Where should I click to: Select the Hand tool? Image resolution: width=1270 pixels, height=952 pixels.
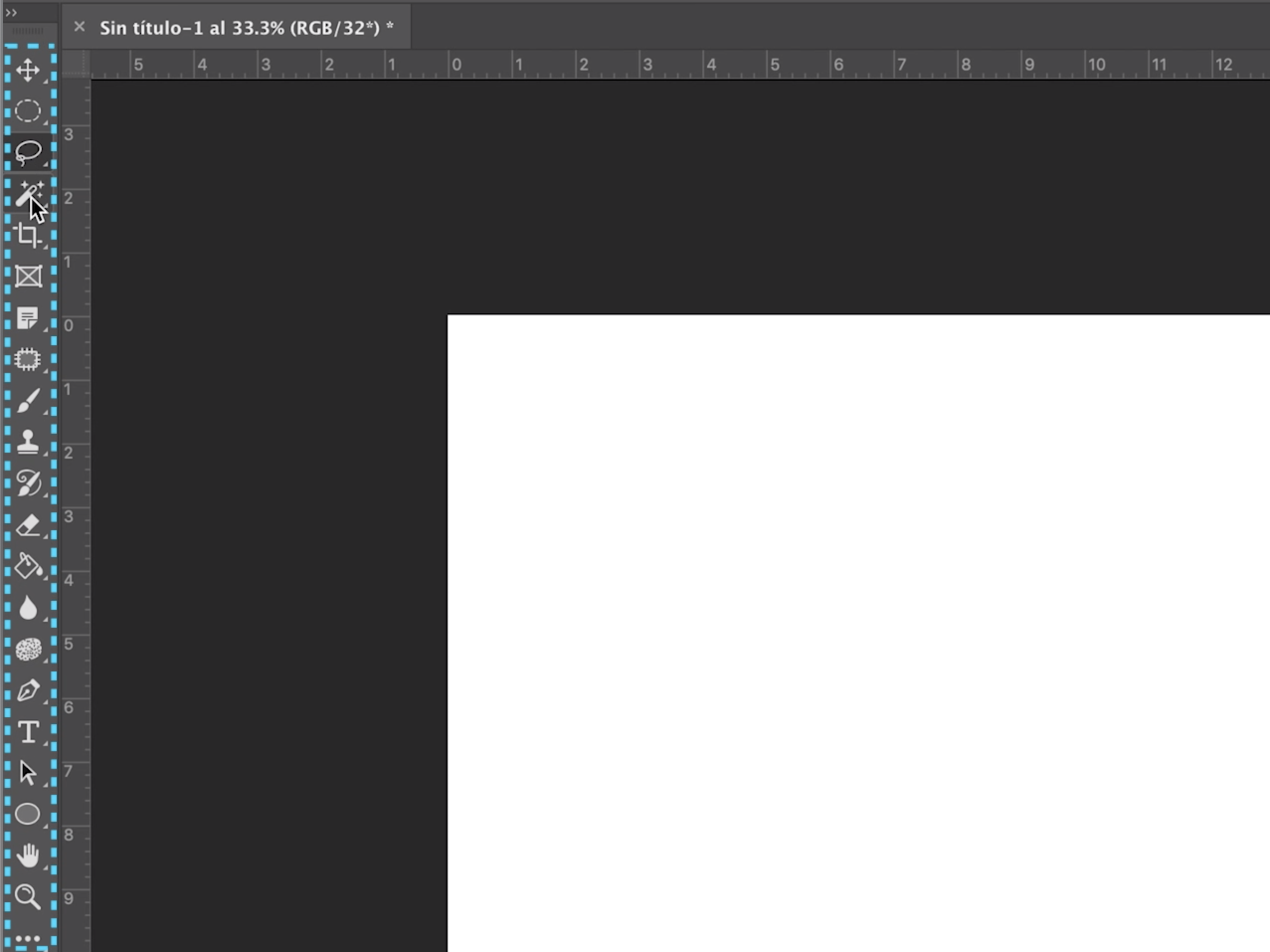tap(27, 856)
